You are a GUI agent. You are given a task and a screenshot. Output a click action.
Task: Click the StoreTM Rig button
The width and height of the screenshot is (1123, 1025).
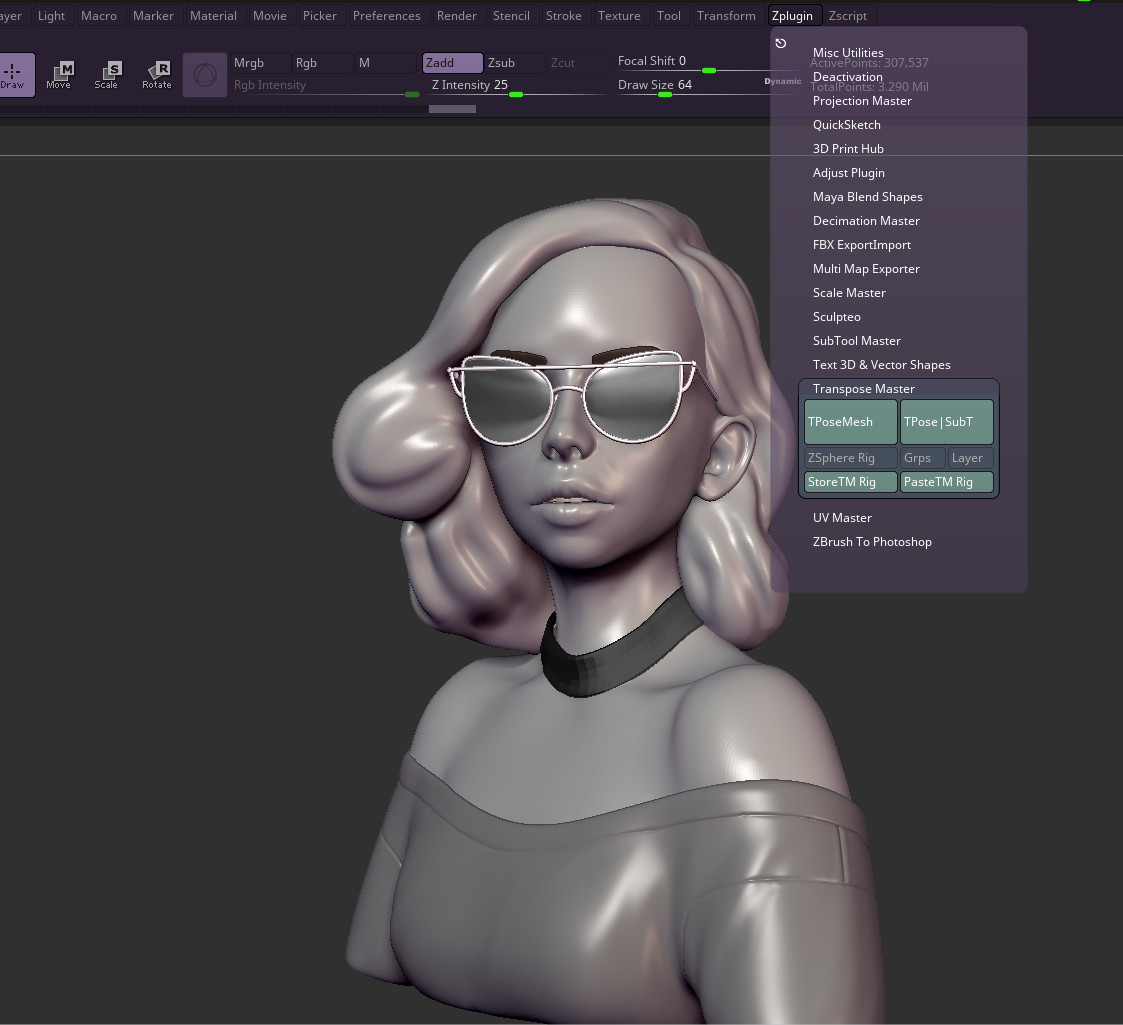851,482
